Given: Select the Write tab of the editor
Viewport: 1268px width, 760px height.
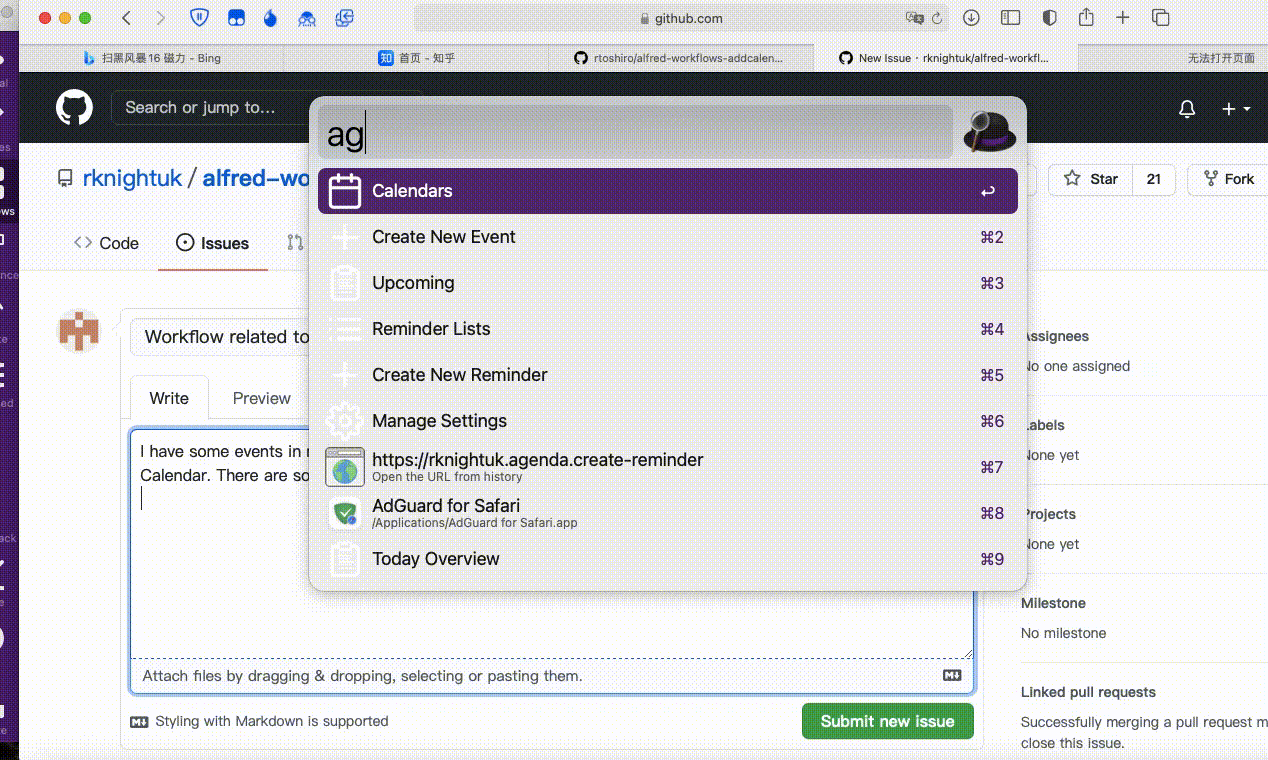Looking at the screenshot, I should [169, 398].
